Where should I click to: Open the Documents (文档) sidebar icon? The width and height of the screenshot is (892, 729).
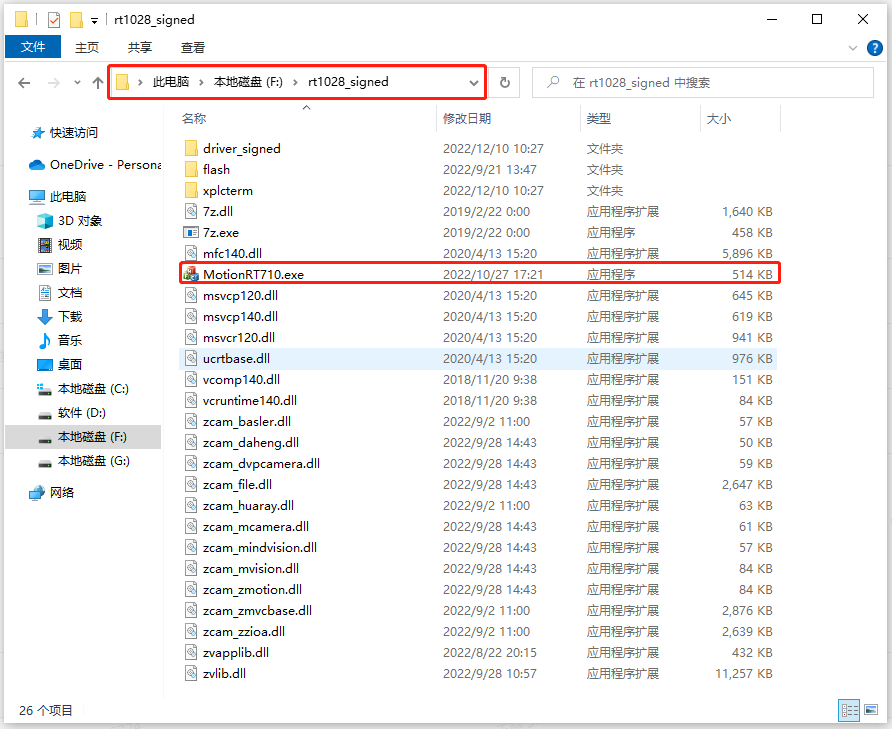pyautogui.click(x=45, y=293)
